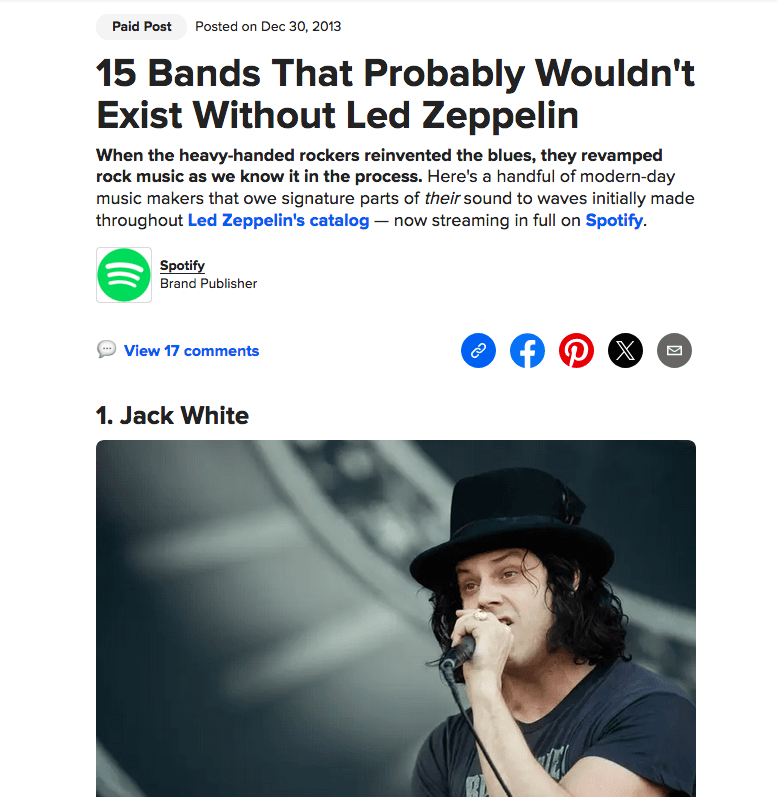Open the blue Spotify link in intro

coord(614,220)
